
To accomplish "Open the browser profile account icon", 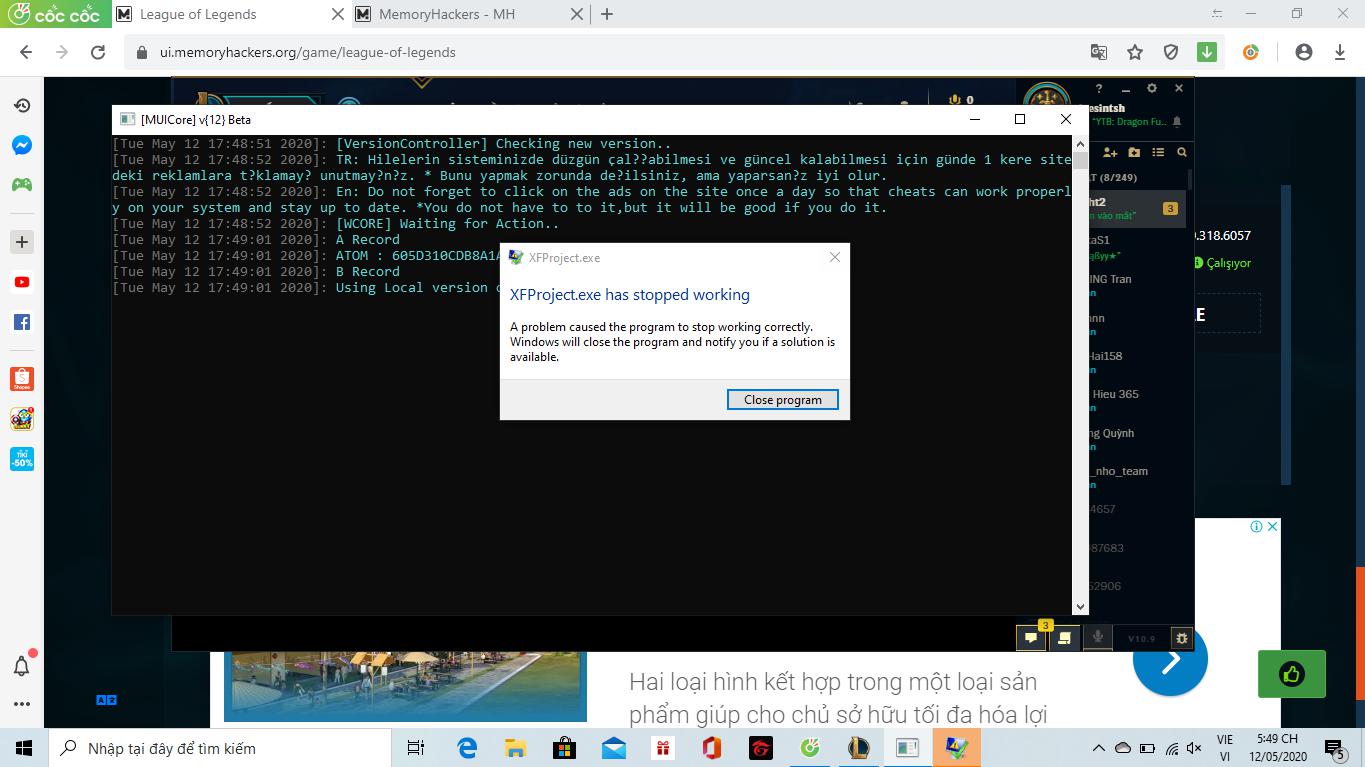I will [x=1303, y=52].
